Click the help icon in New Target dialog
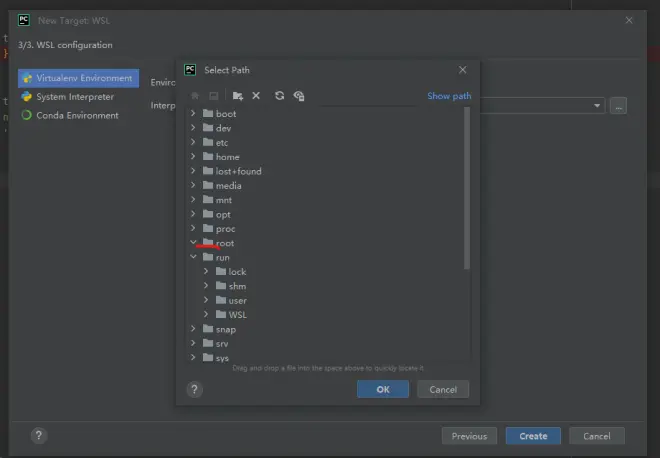This screenshot has width=660, height=458. coord(38,436)
